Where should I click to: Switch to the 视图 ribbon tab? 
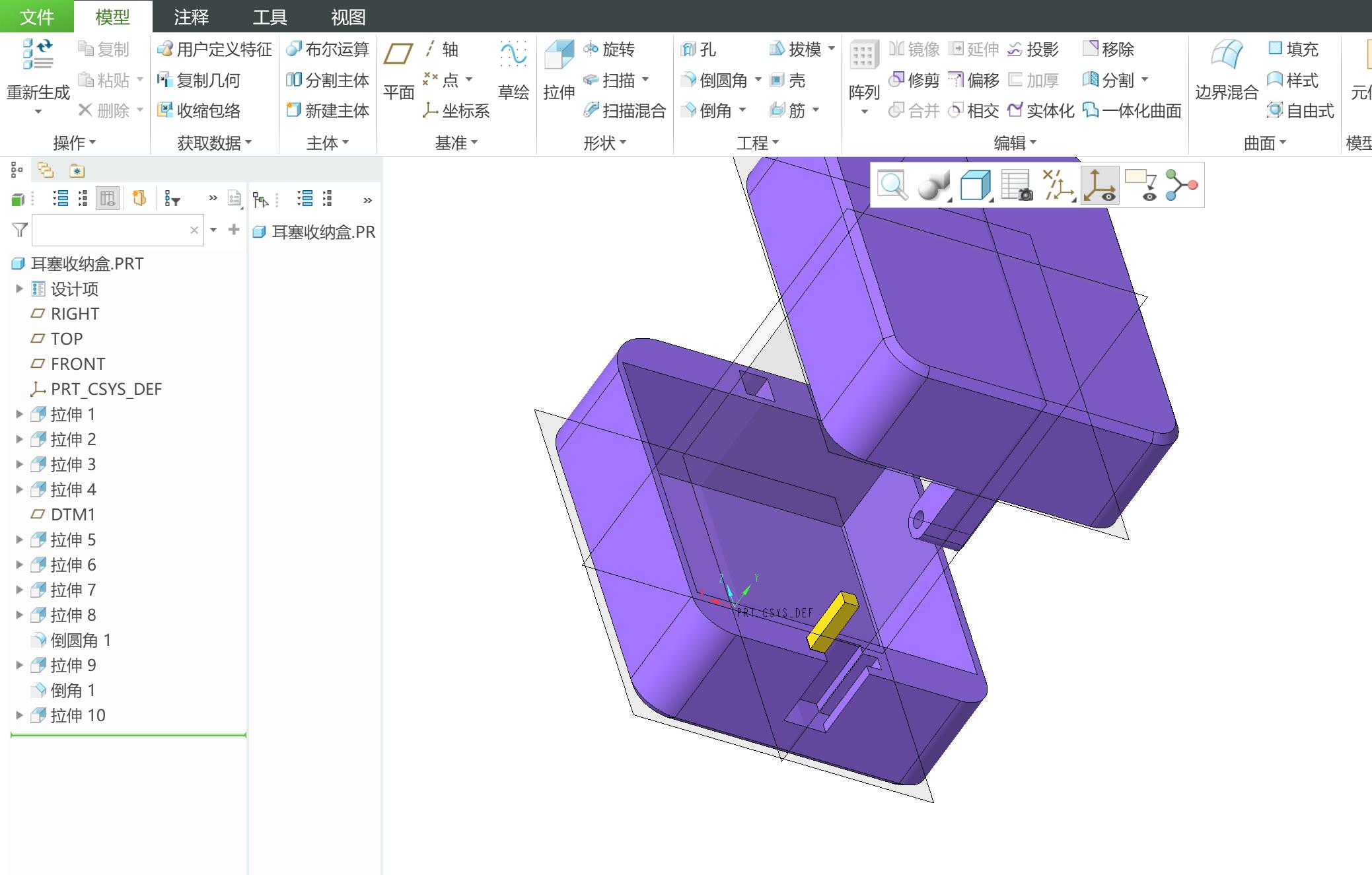click(x=348, y=17)
